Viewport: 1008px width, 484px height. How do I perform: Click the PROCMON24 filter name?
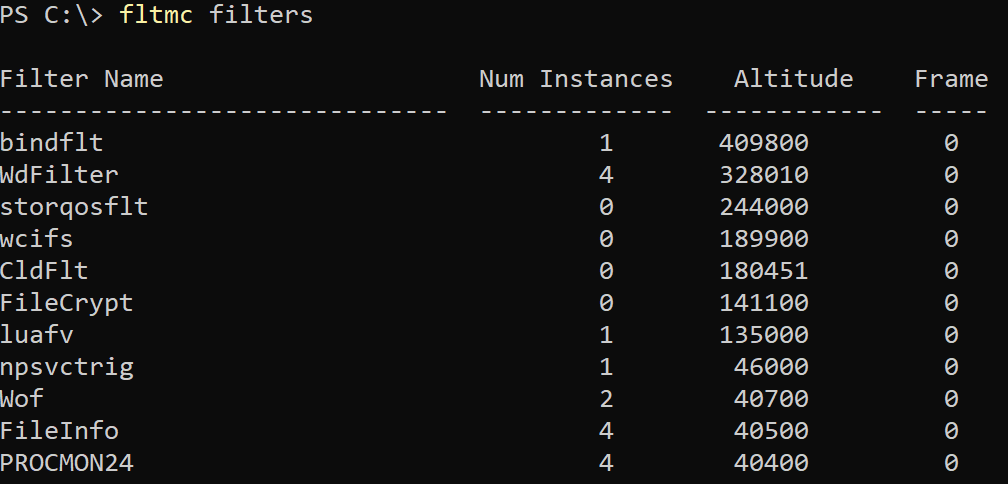tap(67, 463)
